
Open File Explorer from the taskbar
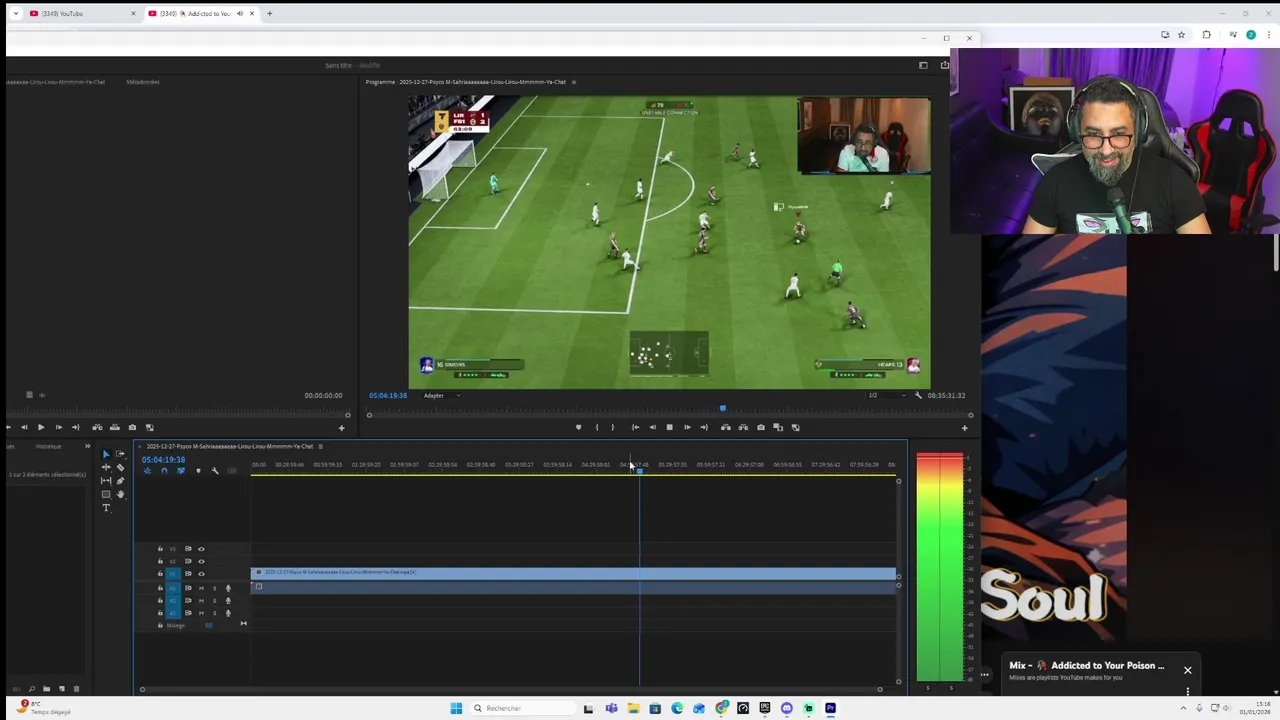[x=633, y=708]
